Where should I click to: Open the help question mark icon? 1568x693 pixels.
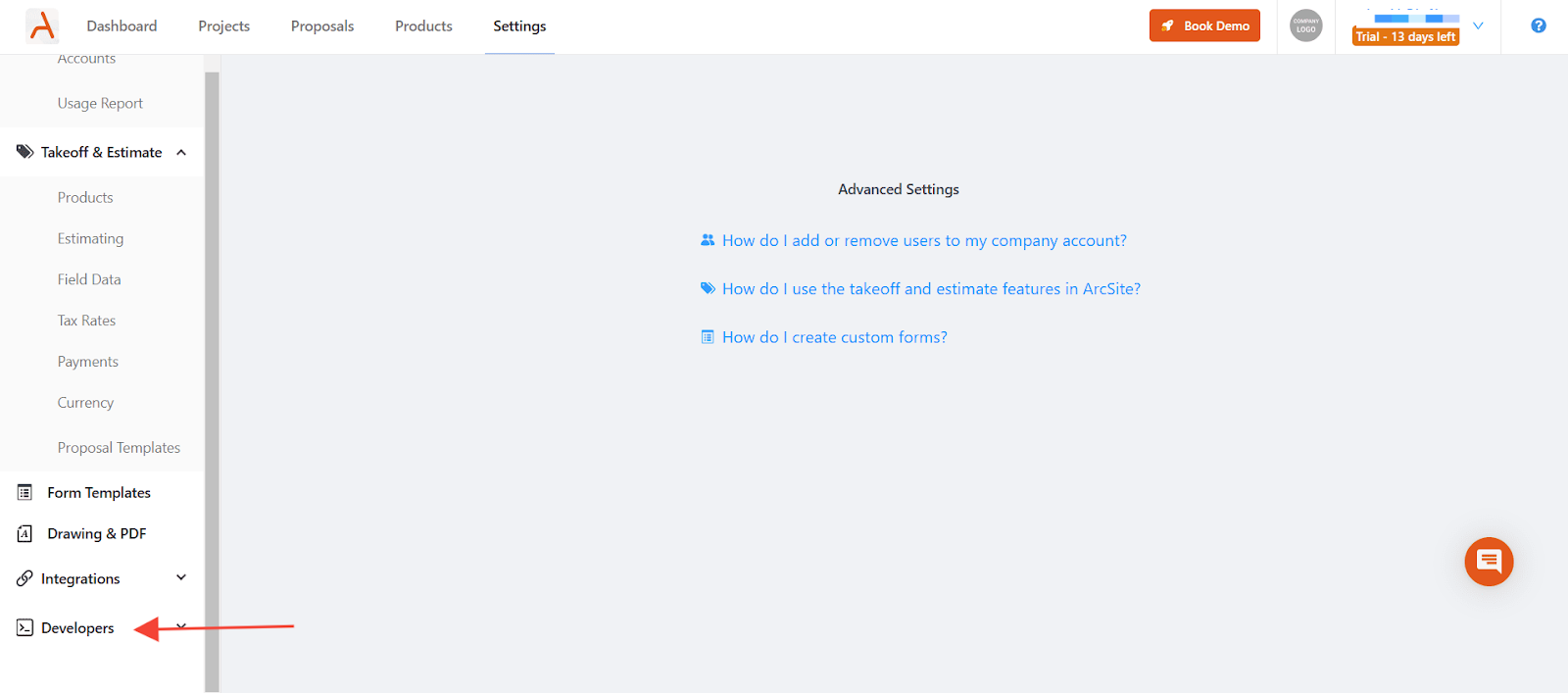coord(1539,25)
